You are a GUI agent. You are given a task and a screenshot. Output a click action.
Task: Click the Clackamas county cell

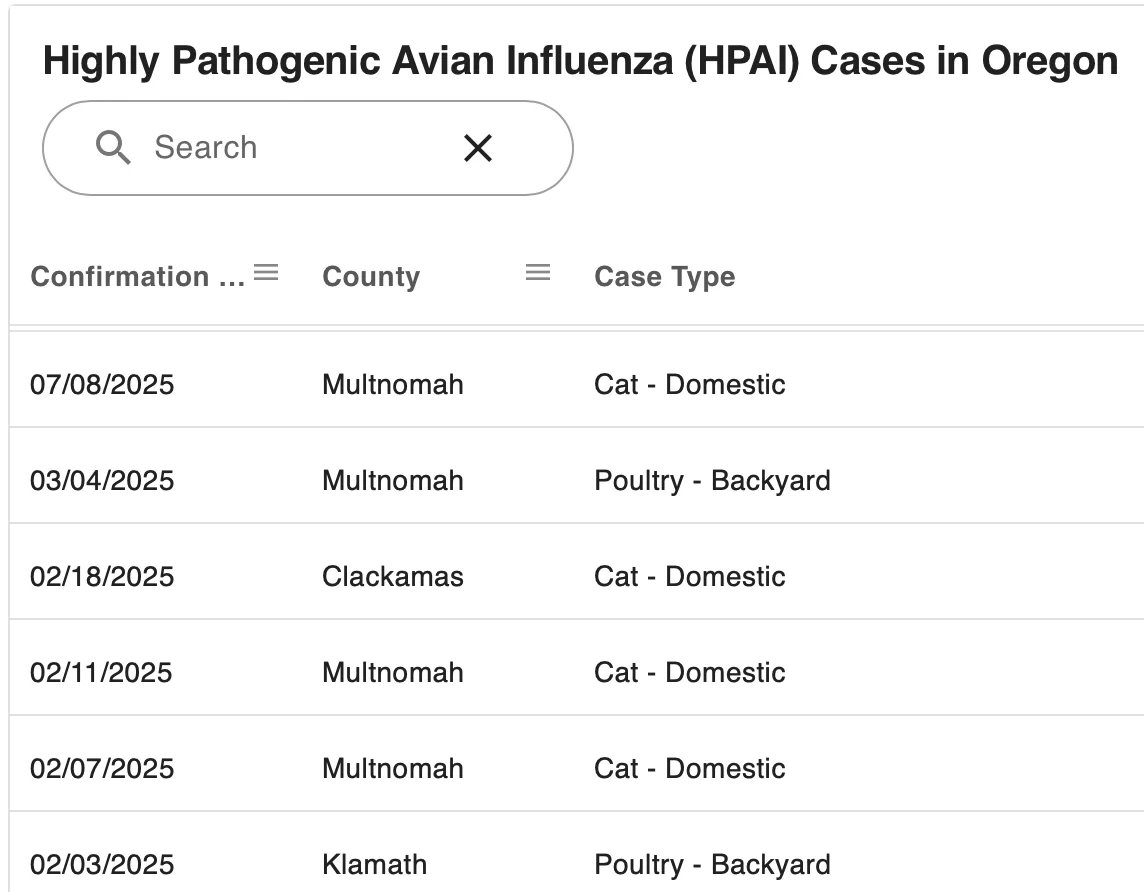click(393, 576)
